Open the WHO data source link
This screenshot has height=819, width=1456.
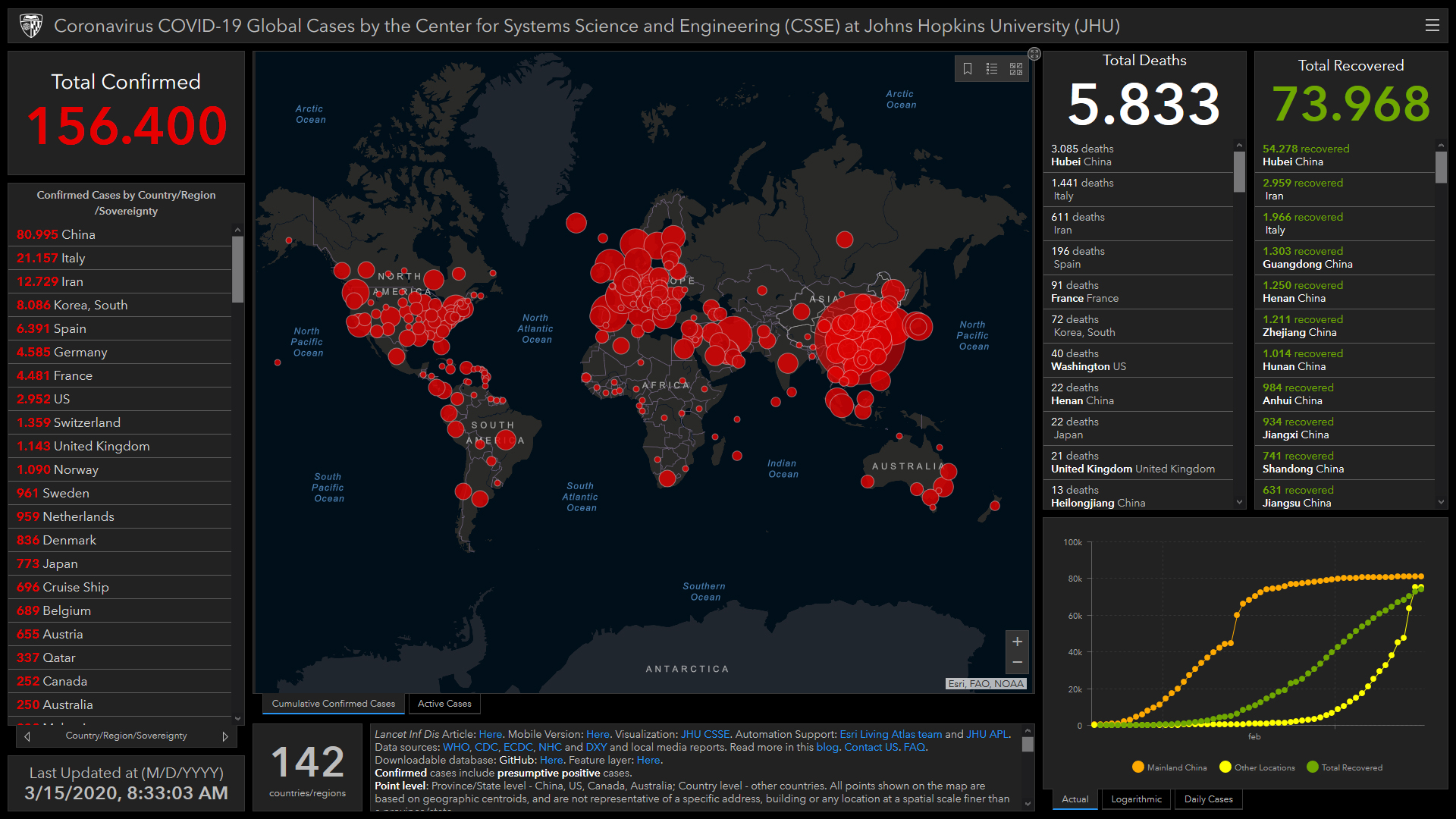point(456,747)
